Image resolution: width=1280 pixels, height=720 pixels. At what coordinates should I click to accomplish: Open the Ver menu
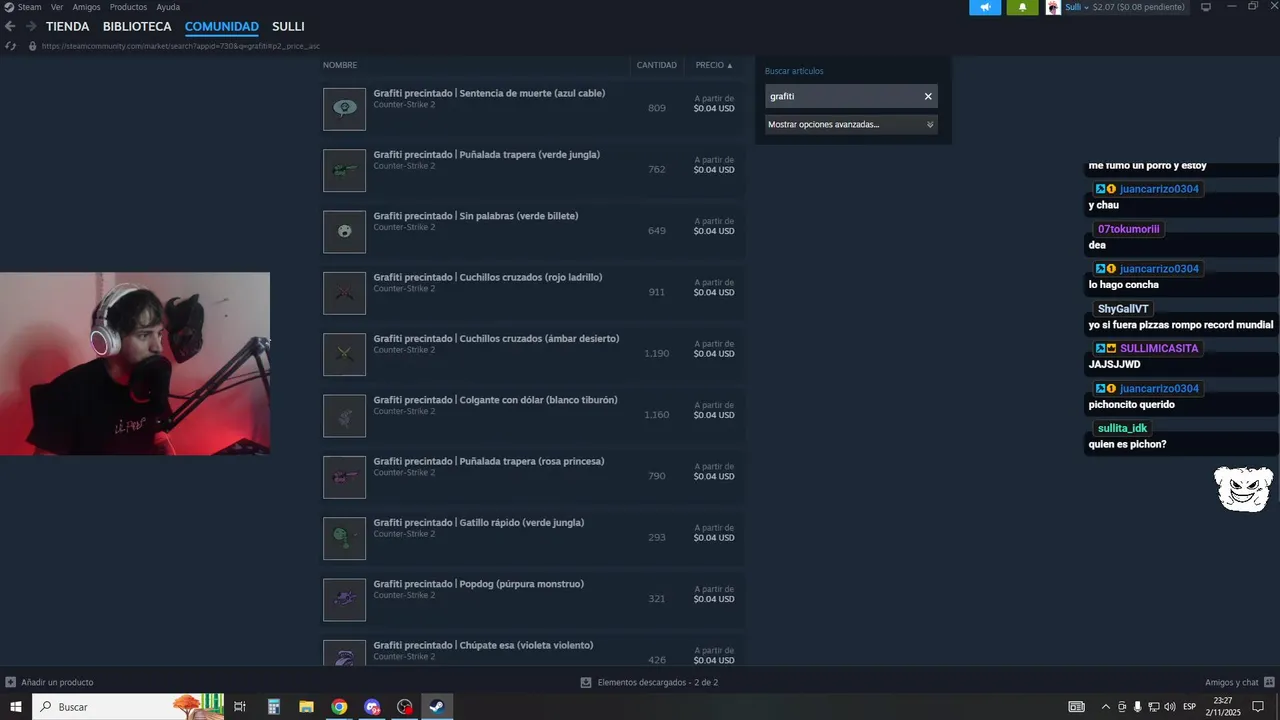(57, 7)
